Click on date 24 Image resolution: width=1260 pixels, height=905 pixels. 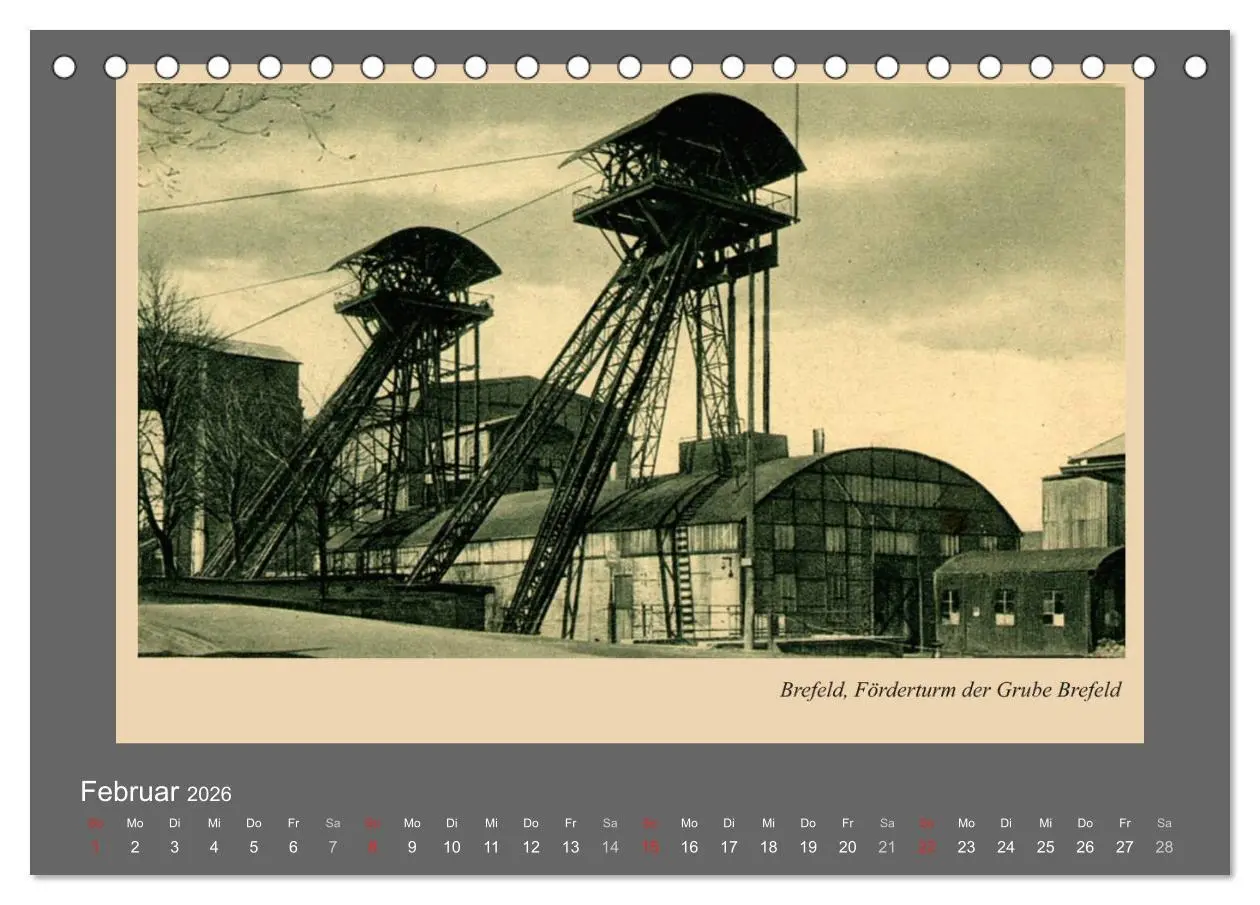tap(1006, 847)
